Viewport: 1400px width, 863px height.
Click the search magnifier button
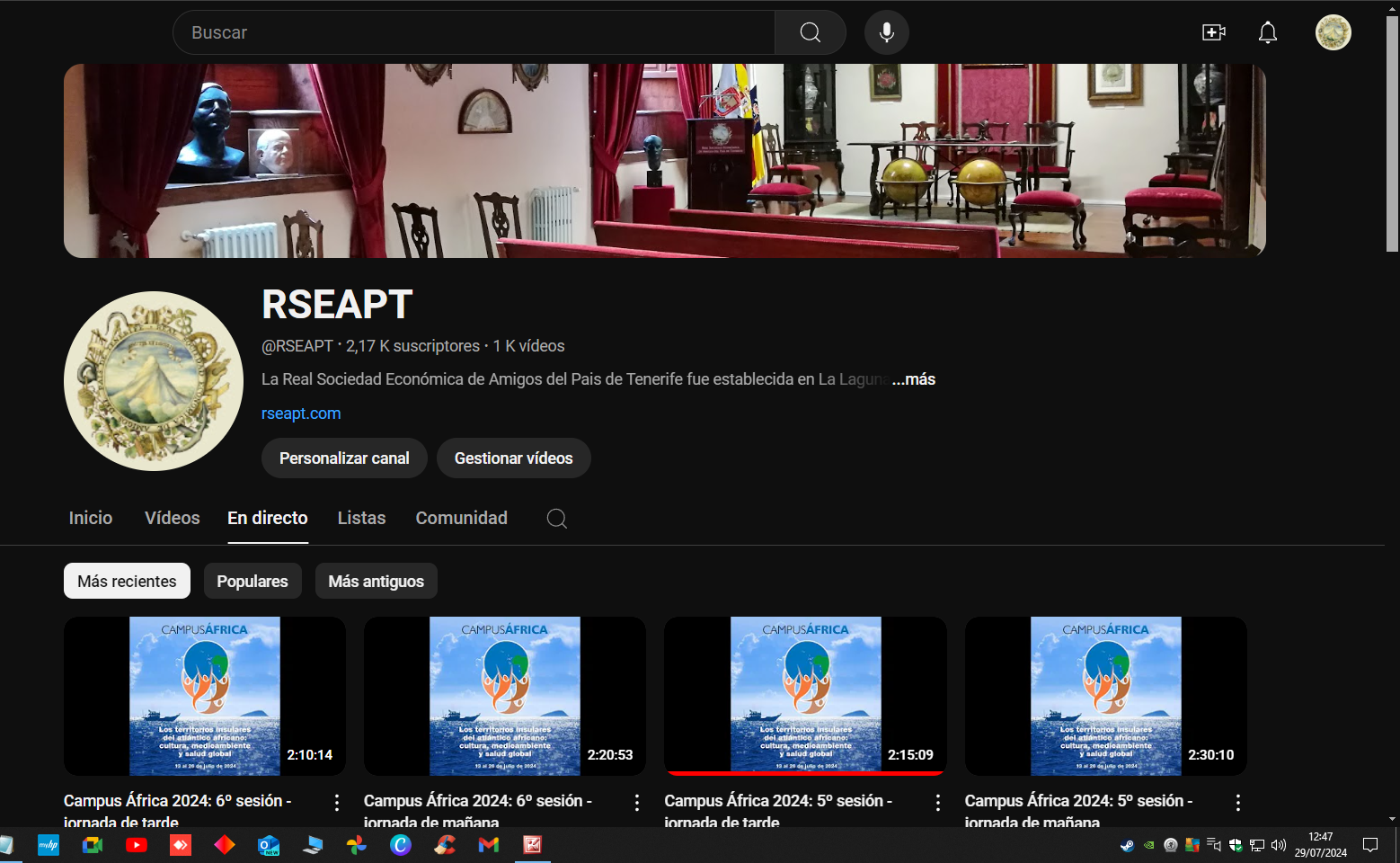(x=810, y=32)
